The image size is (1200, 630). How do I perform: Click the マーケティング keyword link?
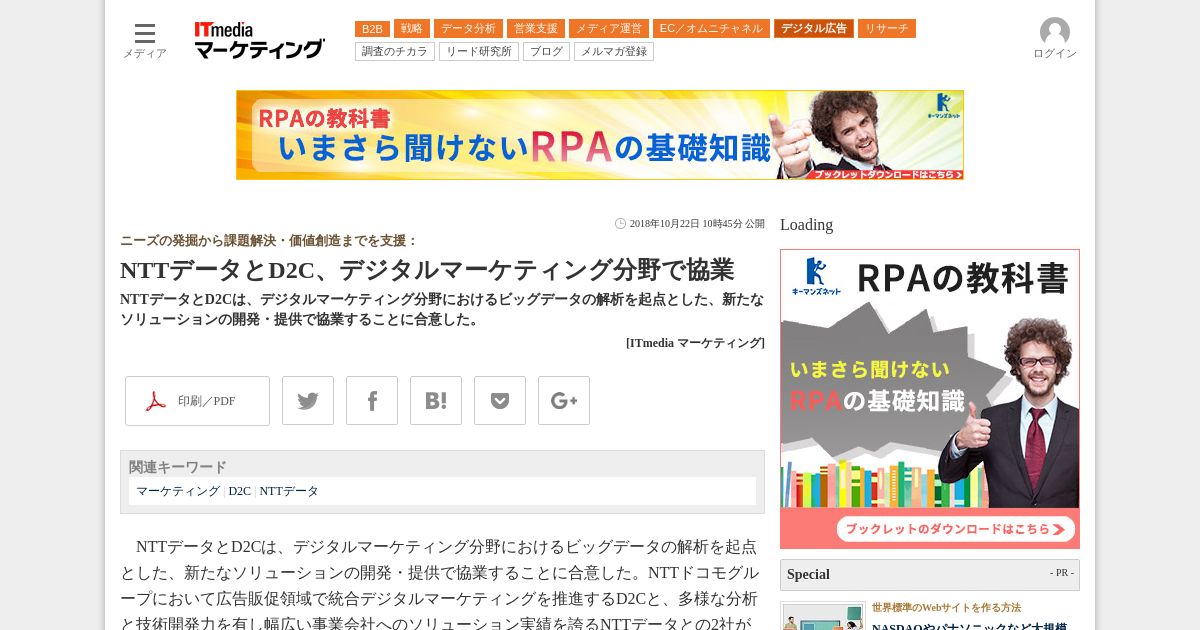coord(178,491)
